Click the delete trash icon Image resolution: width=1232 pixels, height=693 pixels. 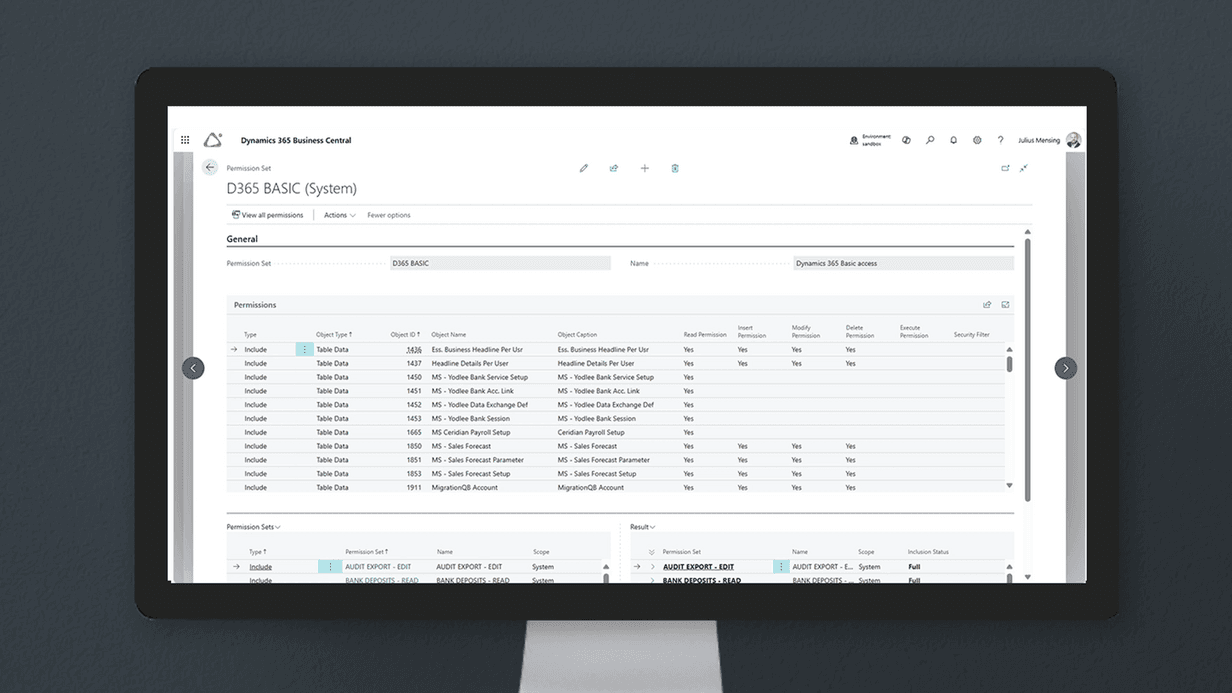tap(675, 168)
